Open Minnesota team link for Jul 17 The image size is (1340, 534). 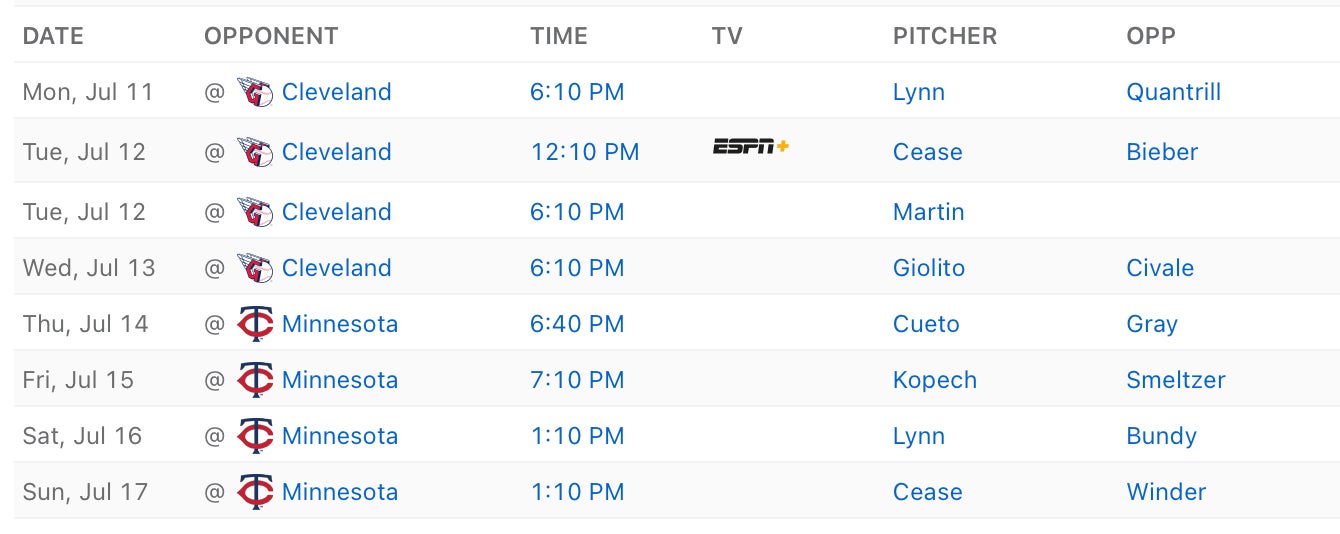[x=340, y=492]
